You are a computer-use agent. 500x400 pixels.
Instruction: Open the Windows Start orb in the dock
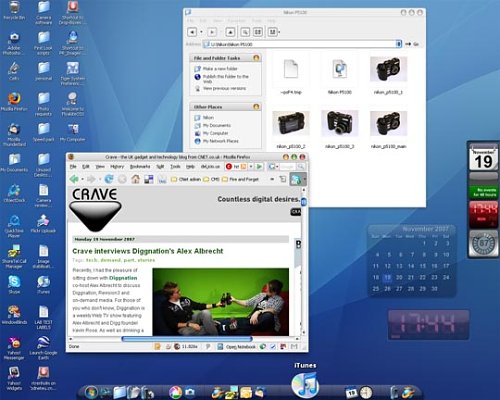pyautogui.click(x=91, y=392)
